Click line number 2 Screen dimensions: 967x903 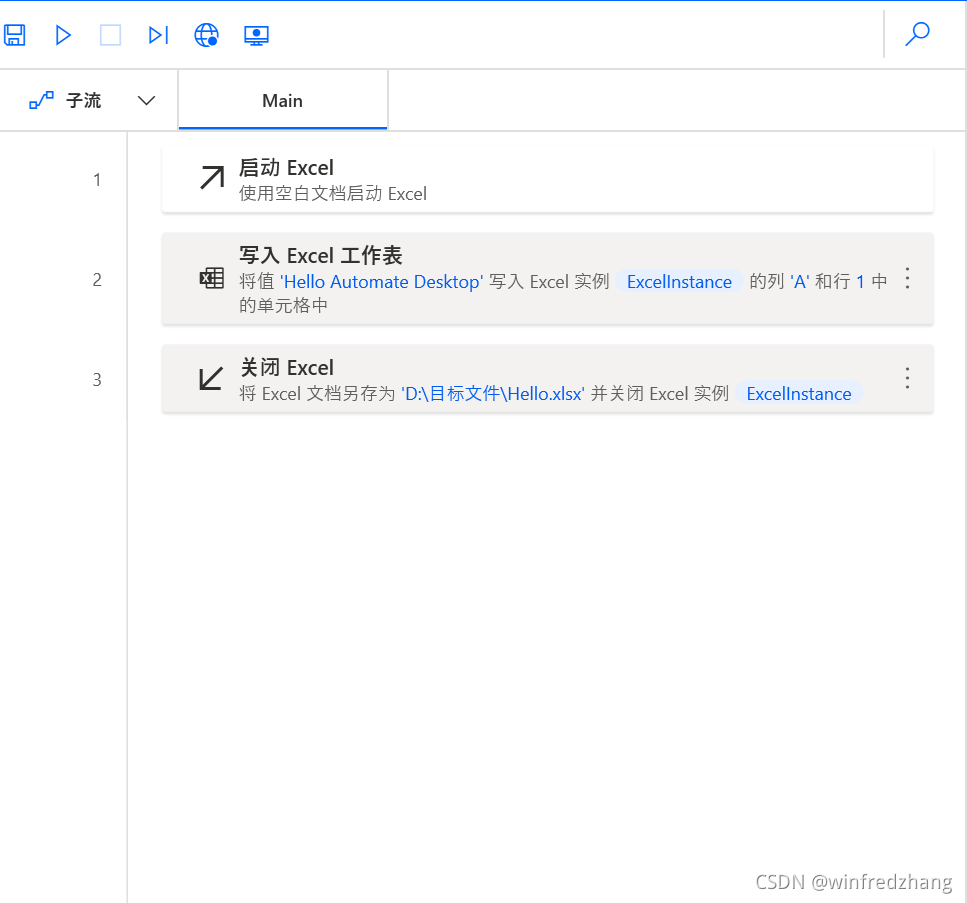97,279
